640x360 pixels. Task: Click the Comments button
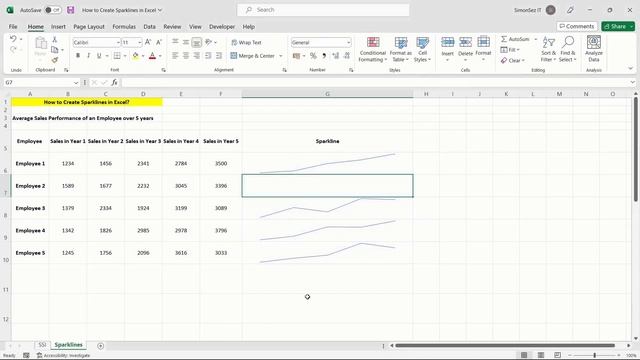coord(577,26)
